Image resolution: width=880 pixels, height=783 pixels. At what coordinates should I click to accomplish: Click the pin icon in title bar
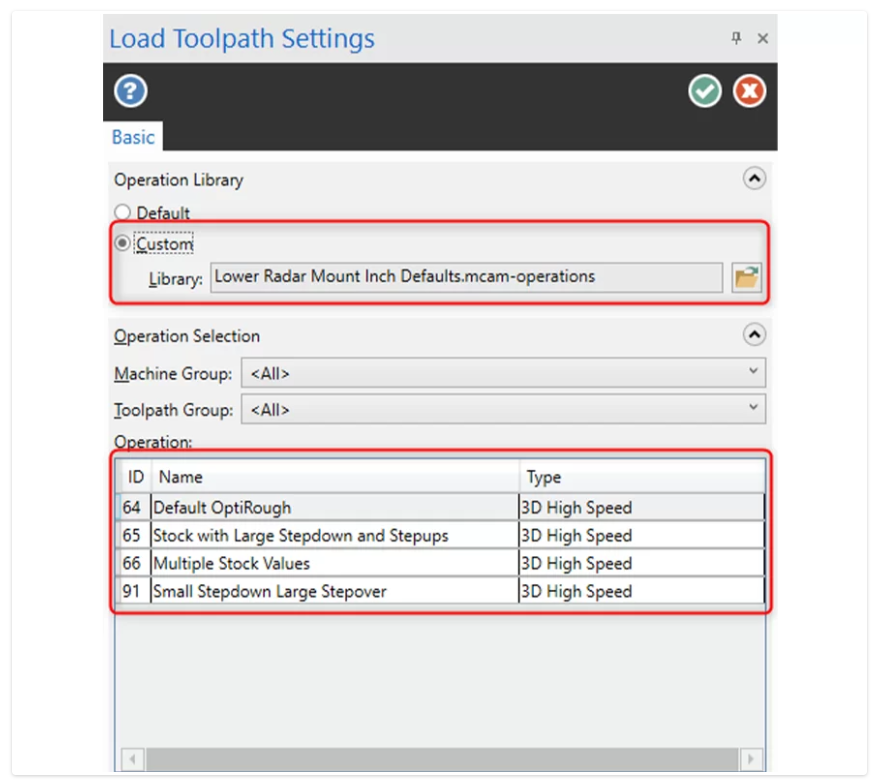coord(737,38)
